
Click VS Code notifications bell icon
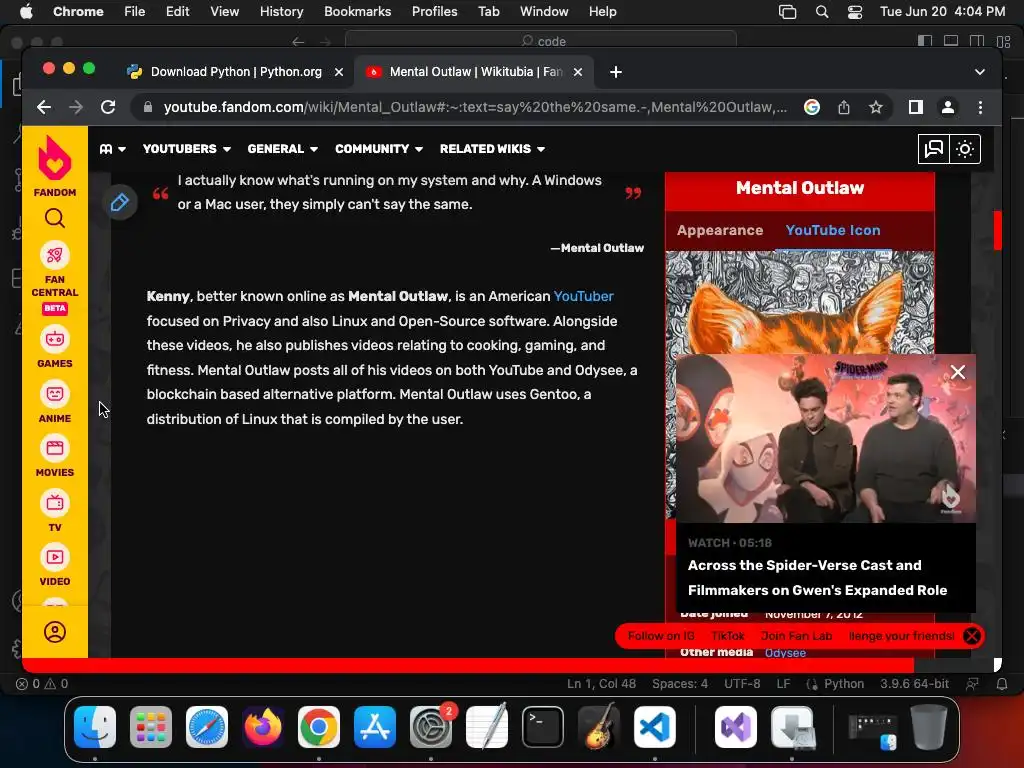(x=1002, y=684)
